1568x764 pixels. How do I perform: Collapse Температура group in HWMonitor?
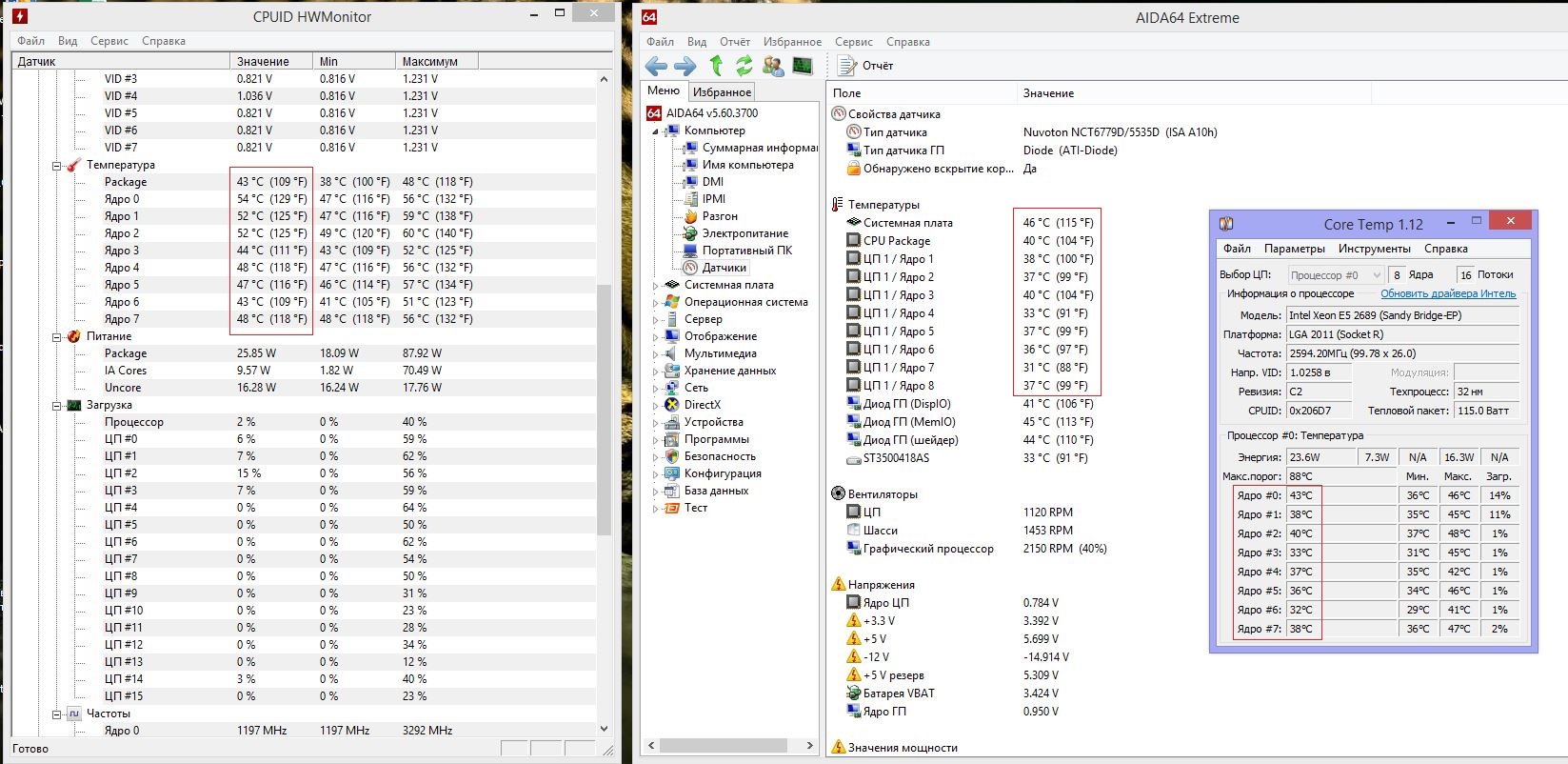pos(57,165)
